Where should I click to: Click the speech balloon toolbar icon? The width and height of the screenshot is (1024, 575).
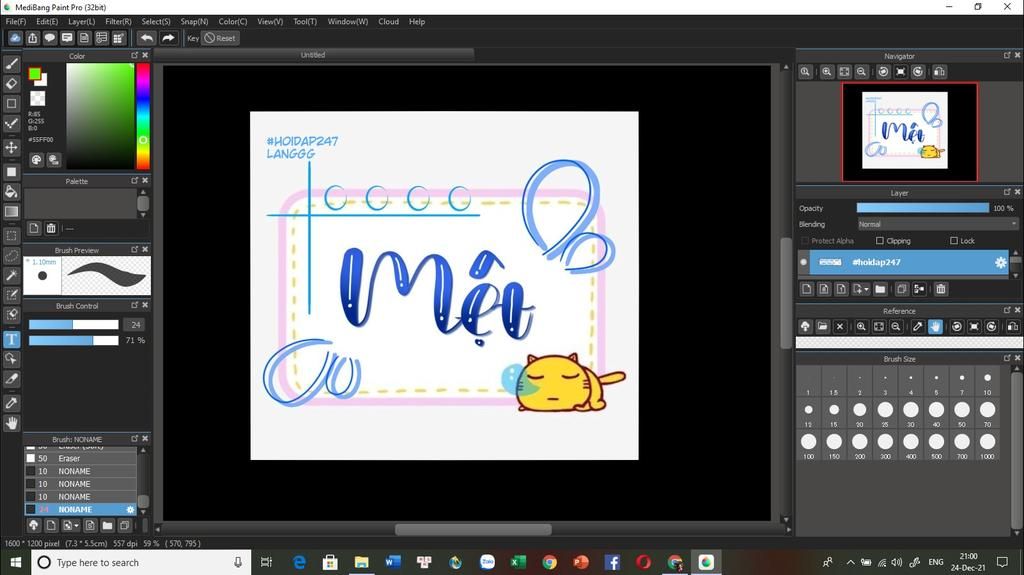50,38
